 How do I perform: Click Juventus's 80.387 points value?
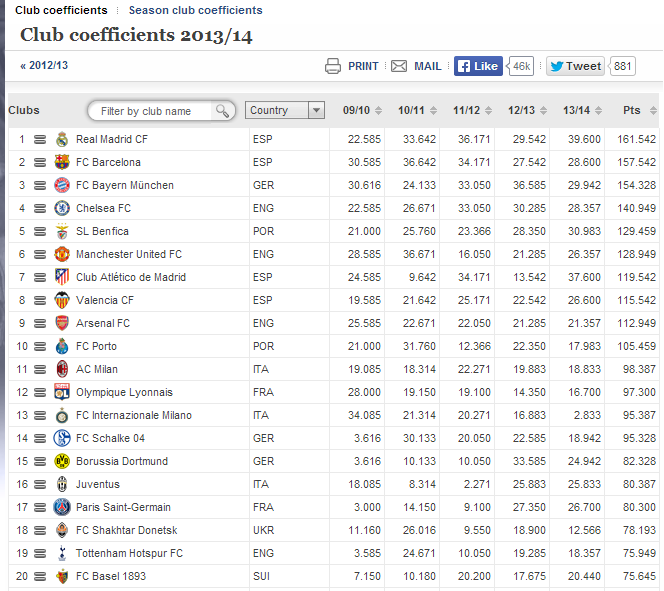click(639, 484)
